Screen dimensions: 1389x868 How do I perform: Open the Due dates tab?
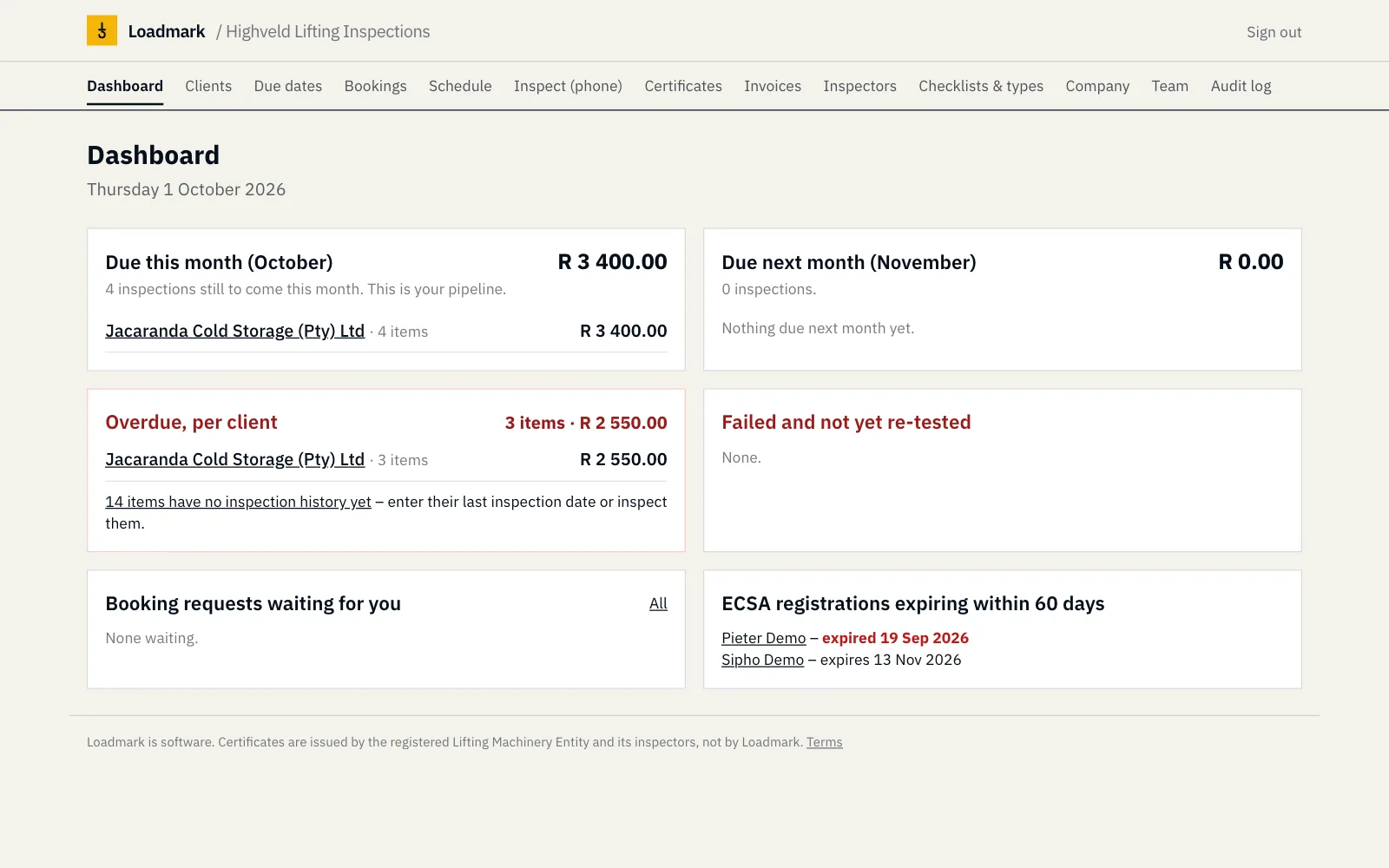click(x=288, y=86)
